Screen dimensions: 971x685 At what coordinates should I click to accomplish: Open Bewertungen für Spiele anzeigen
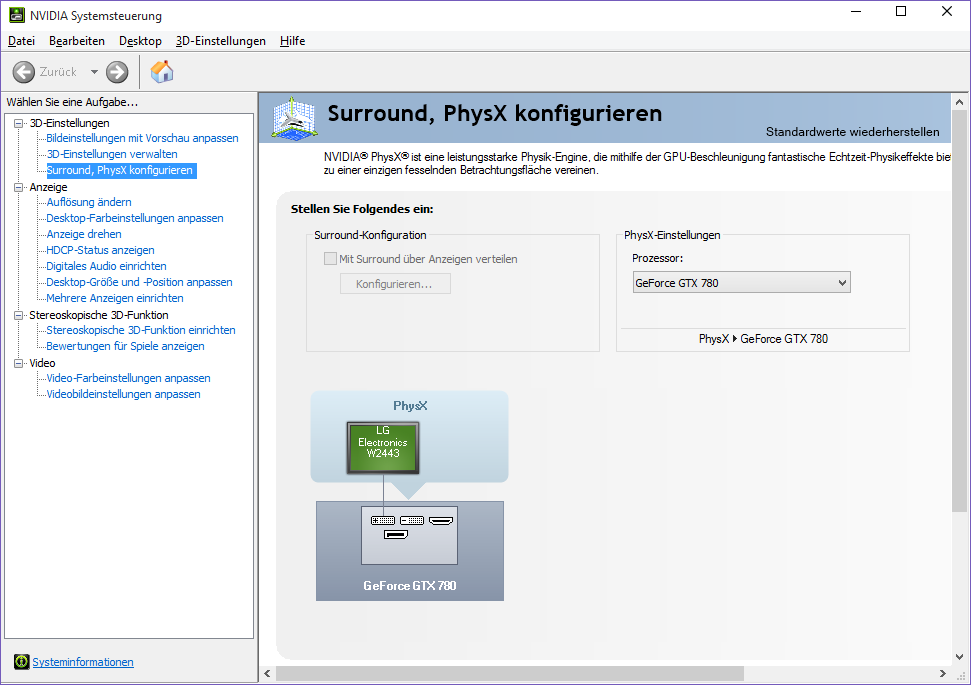pos(126,346)
